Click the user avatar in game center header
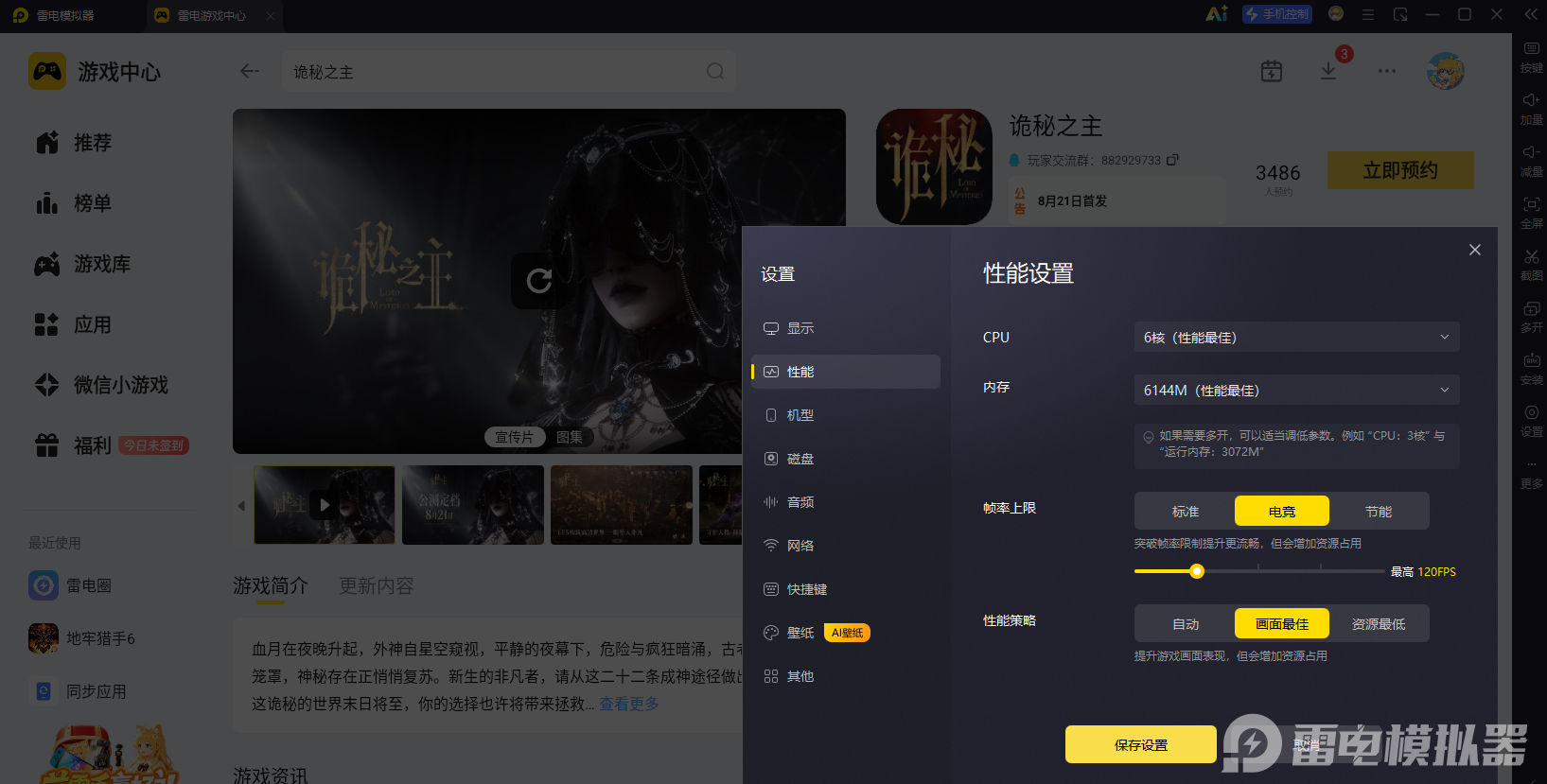The width and height of the screenshot is (1547, 784). point(1446,71)
